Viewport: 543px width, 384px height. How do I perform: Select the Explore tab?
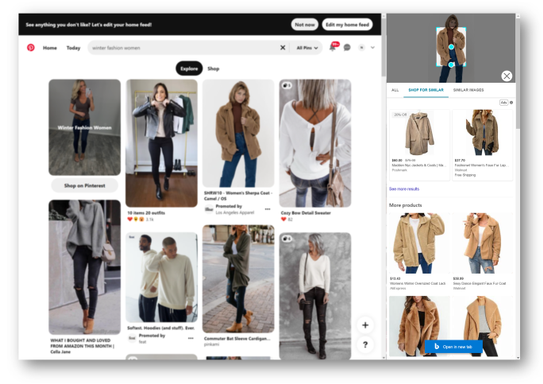189,69
